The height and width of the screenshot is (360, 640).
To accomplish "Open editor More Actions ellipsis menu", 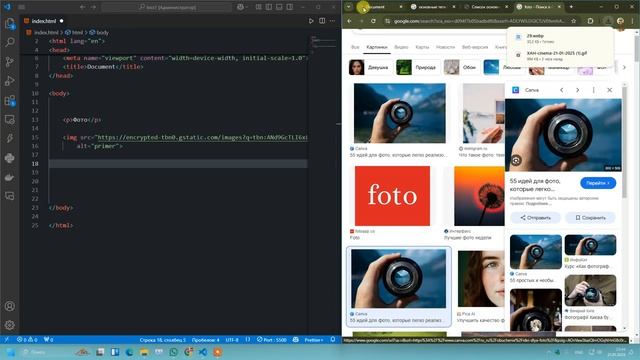I will 333,21.
